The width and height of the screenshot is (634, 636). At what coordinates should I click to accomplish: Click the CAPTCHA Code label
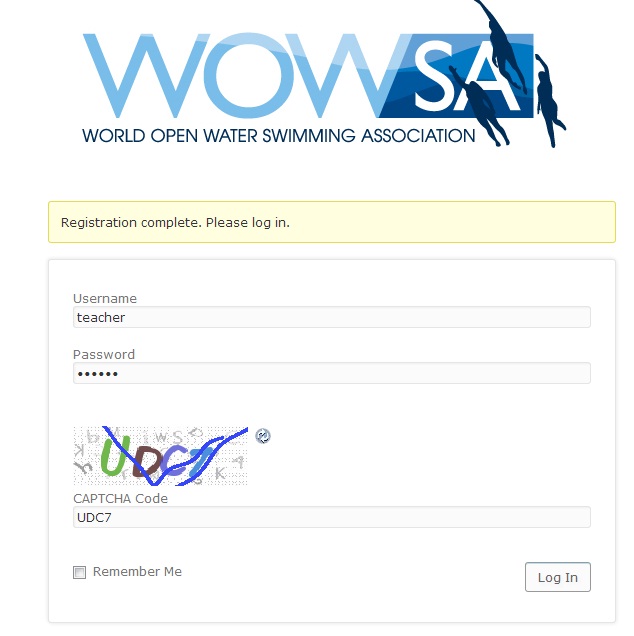click(120, 498)
